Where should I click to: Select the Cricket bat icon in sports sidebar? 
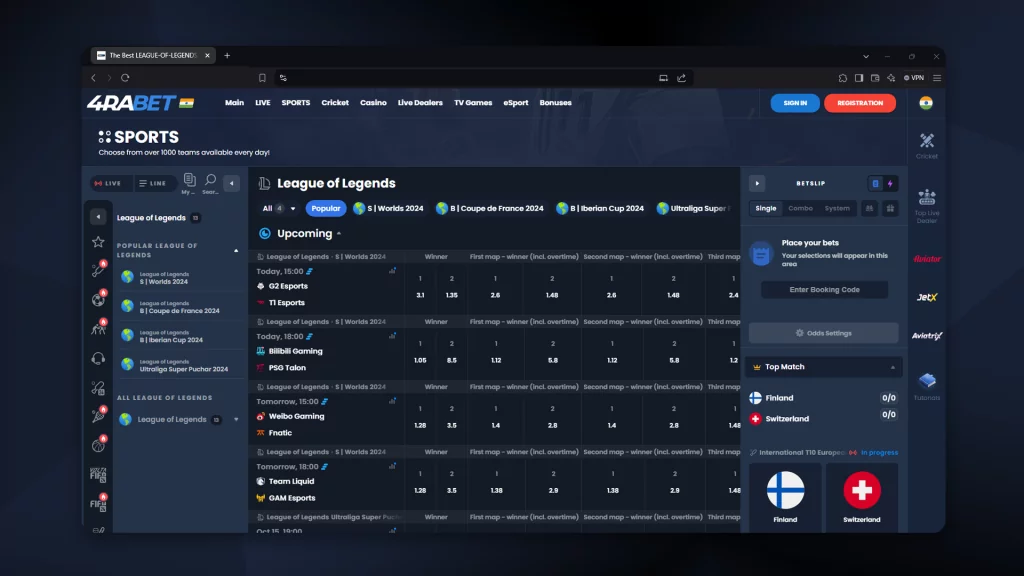(x=98, y=269)
